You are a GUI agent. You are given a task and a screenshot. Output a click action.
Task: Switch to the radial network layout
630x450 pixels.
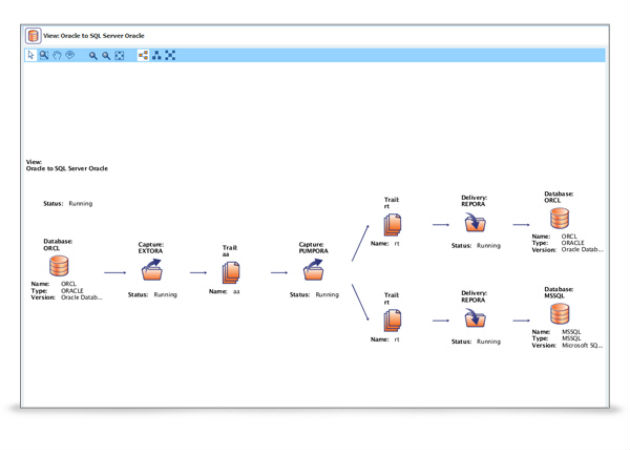(170, 56)
